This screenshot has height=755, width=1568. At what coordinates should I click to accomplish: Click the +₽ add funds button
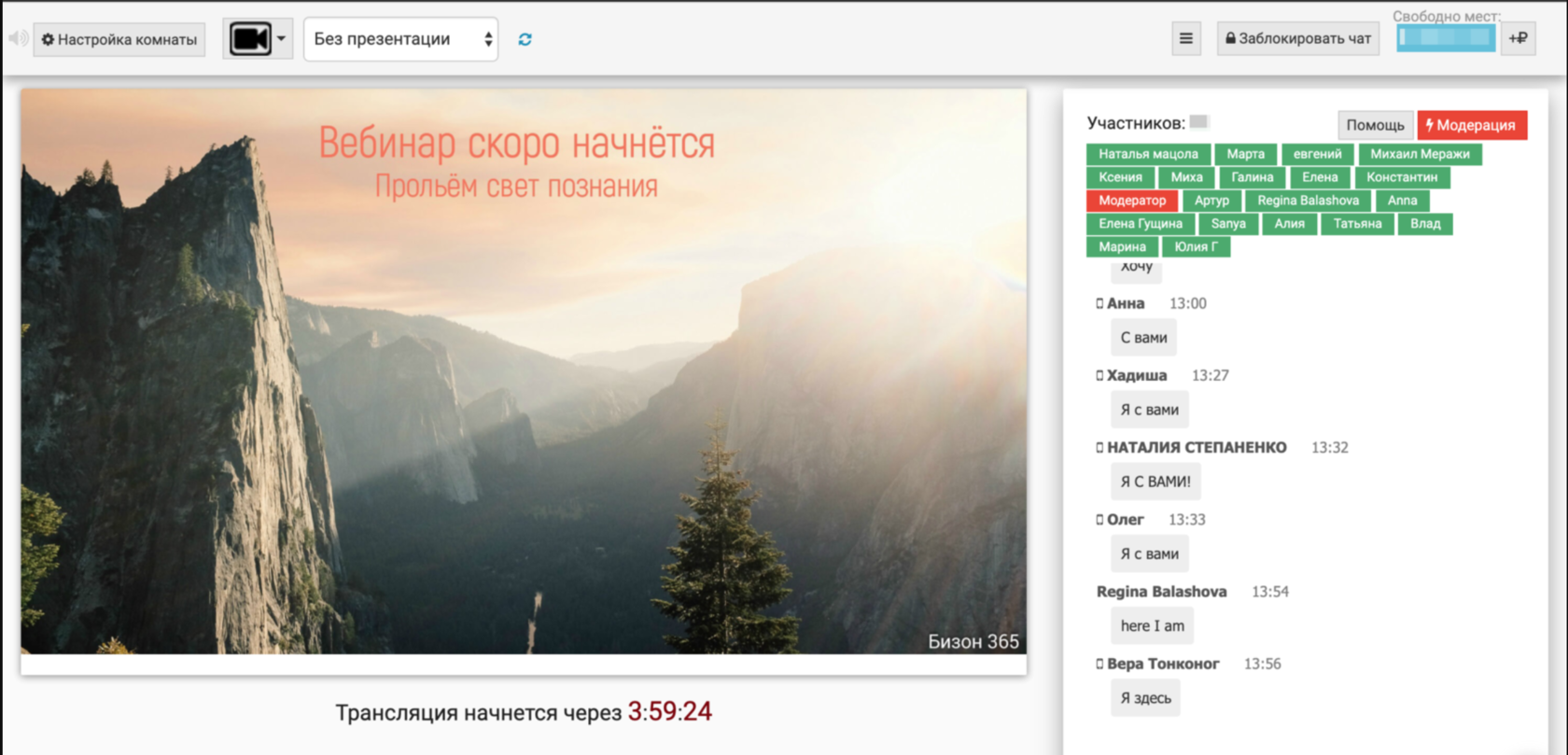1519,38
